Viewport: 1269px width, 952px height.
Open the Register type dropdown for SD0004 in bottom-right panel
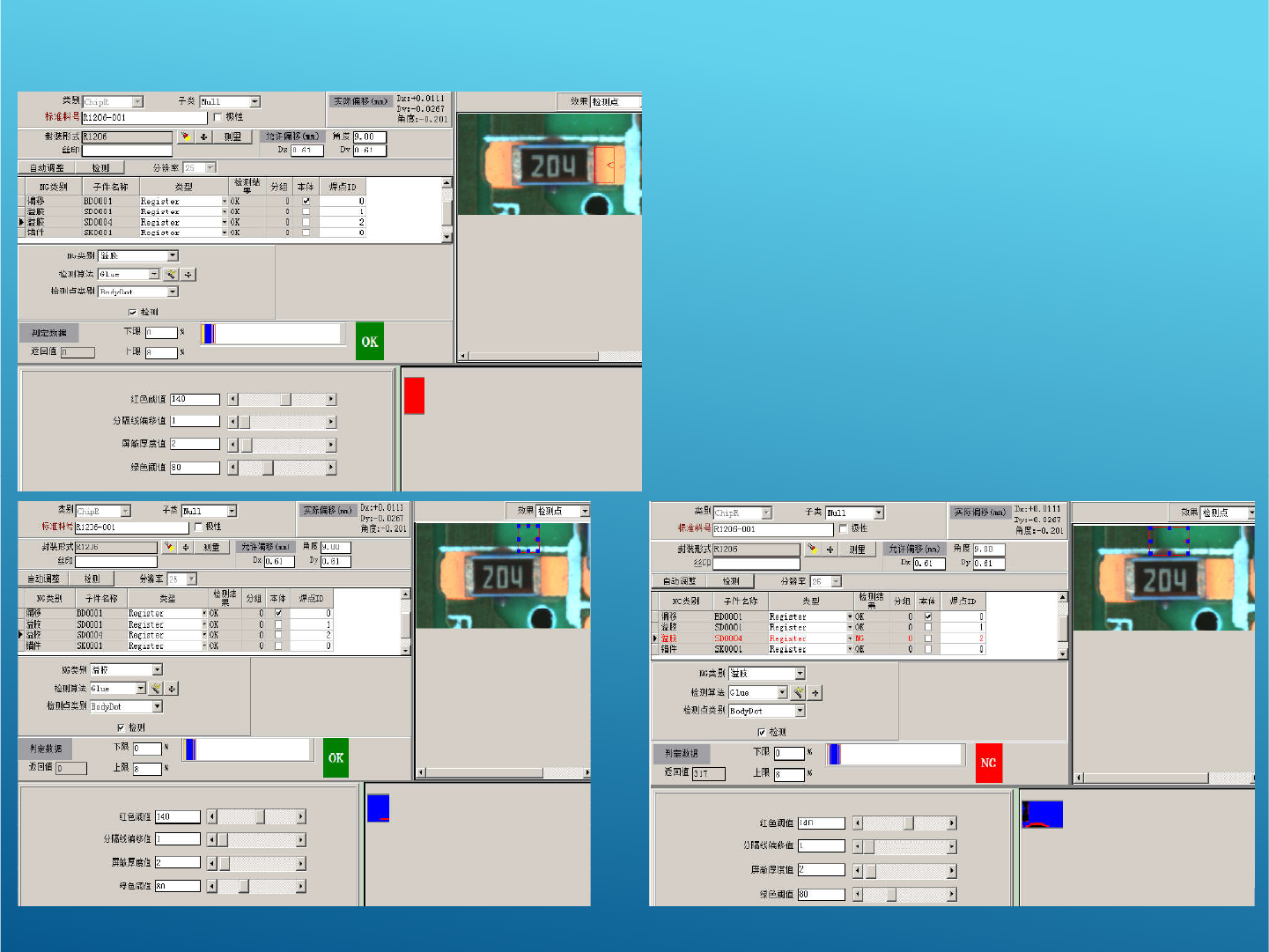pos(850,638)
